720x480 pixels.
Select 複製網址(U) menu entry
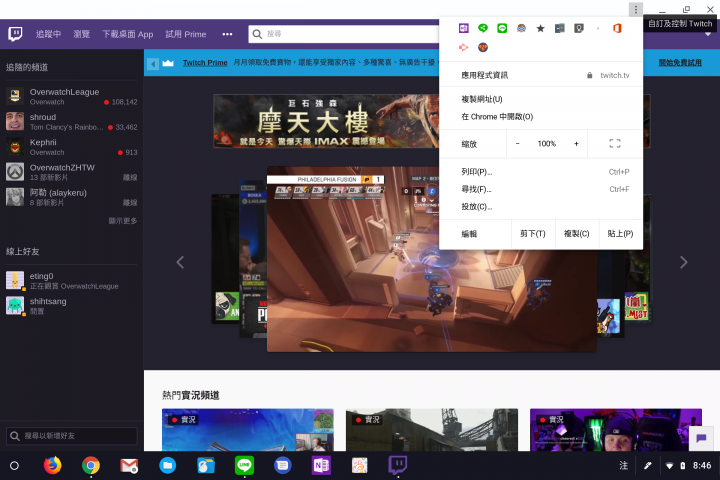pos(541,99)
